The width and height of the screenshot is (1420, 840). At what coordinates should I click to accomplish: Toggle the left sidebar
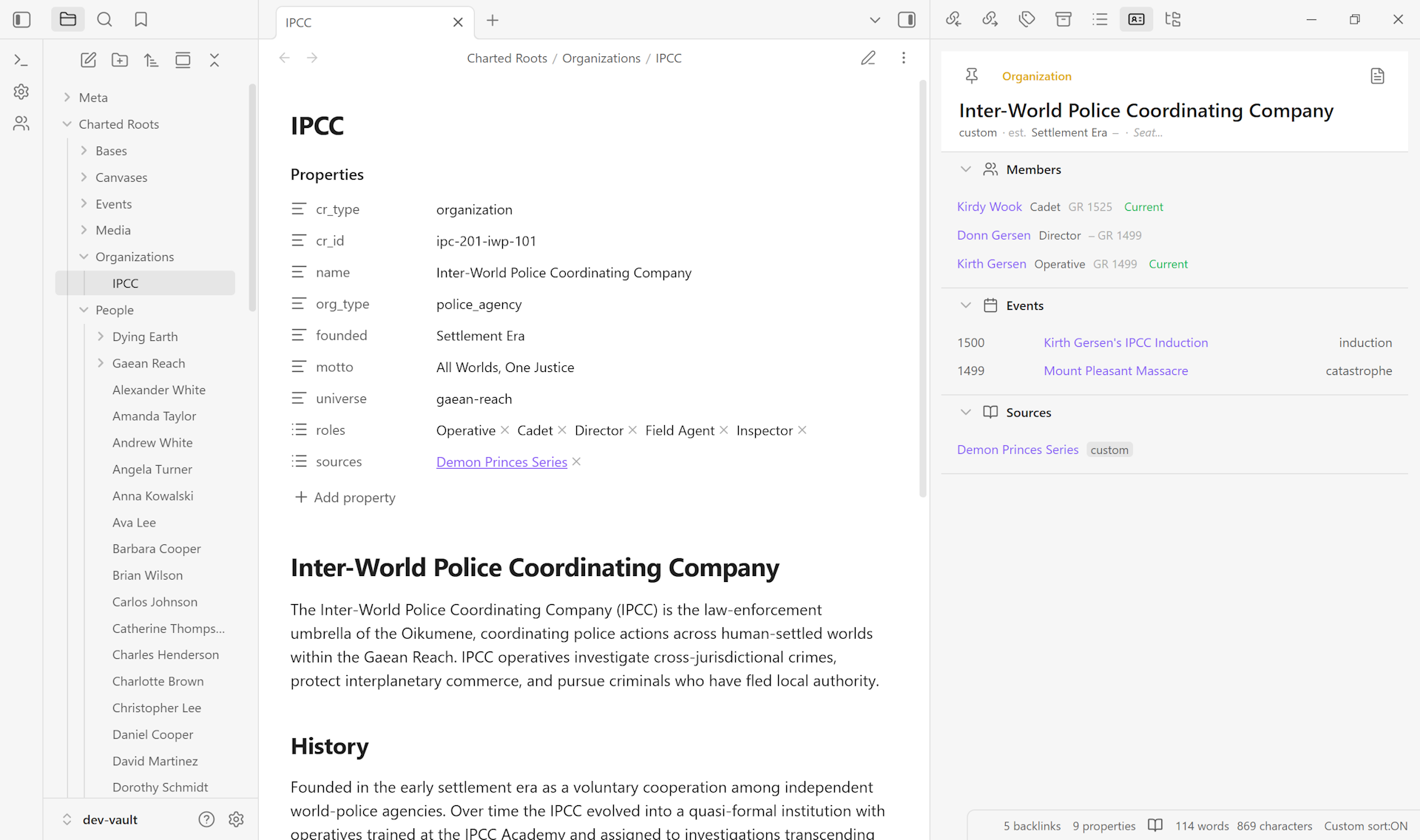click(21, 20)
